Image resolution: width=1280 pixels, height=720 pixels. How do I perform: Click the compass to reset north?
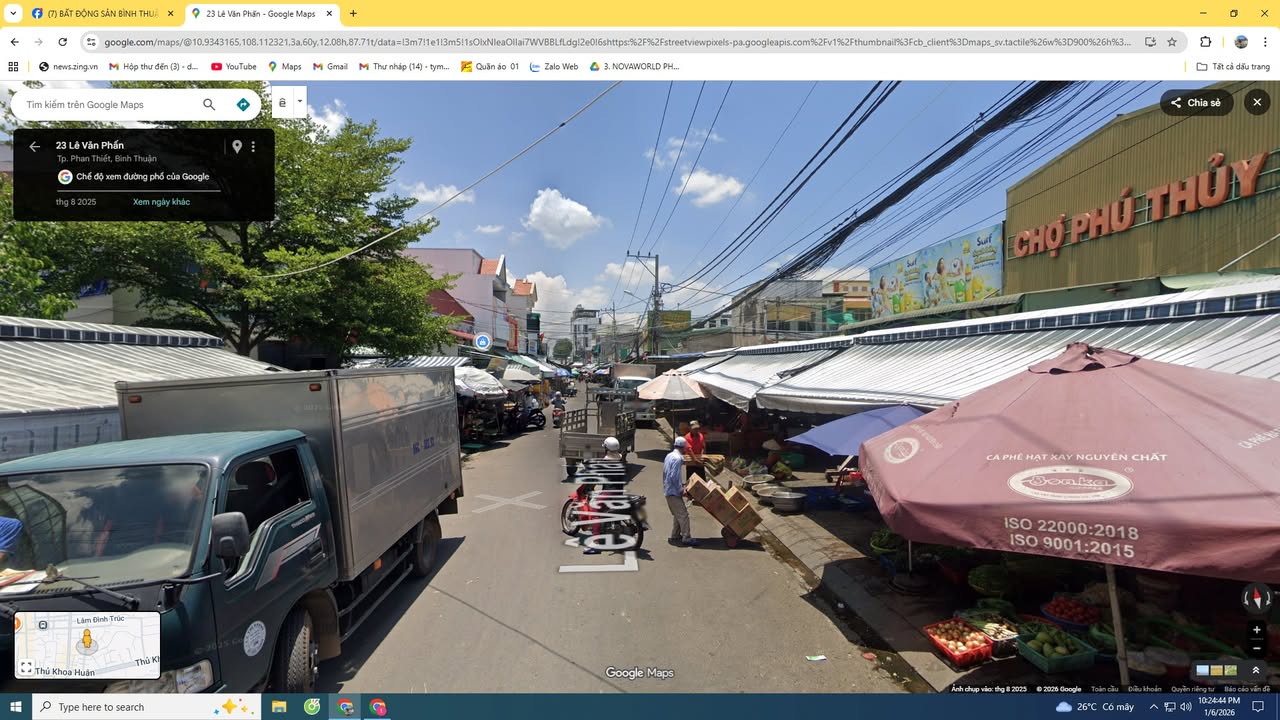click(x=1256, y=598)
